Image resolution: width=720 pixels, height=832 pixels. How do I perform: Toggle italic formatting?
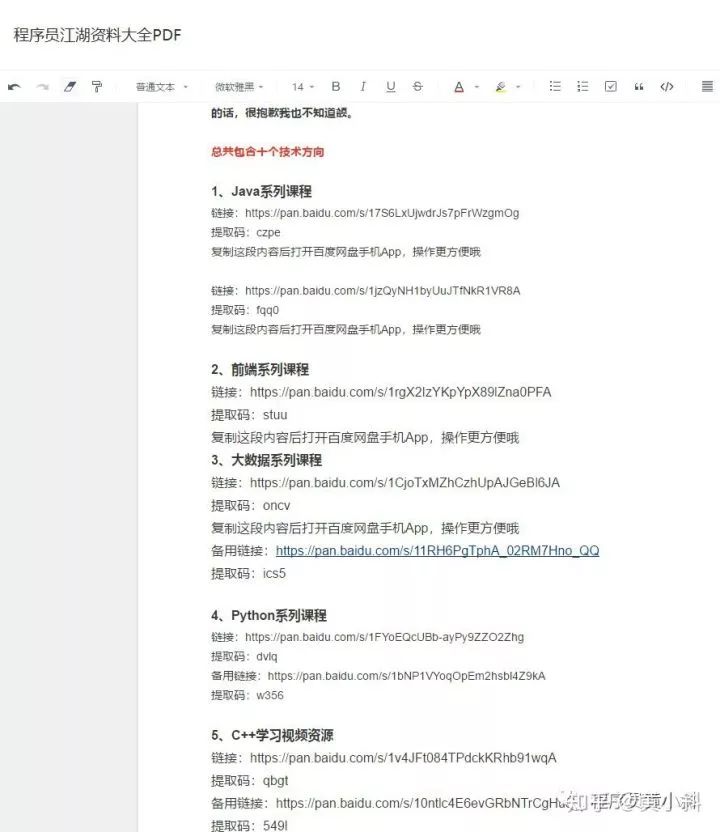pos(363,86)
